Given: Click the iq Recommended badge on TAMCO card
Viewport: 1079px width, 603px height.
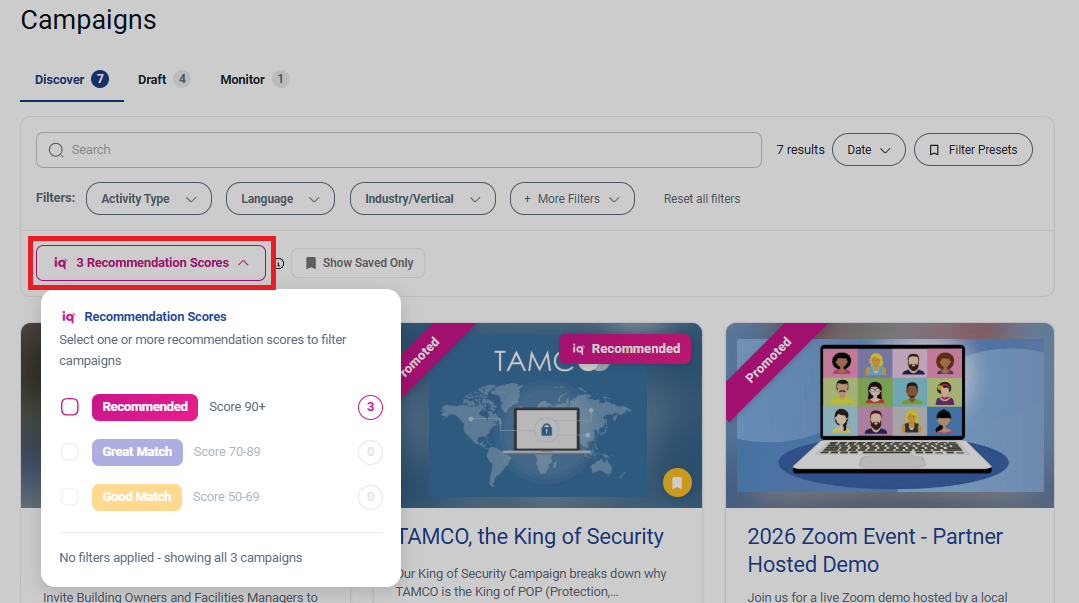Looking at the screenshot, I should (625, 349).
